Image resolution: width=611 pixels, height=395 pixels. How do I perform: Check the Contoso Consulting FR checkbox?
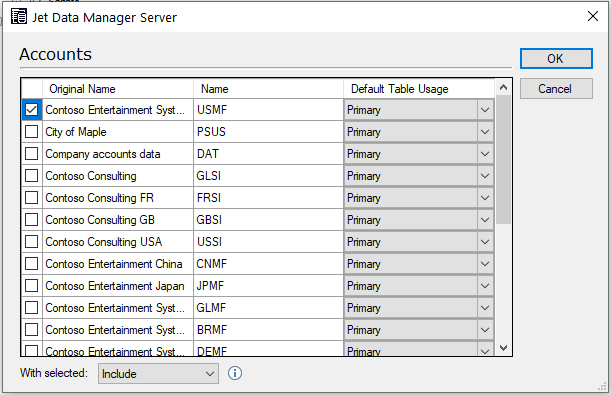click(32, 198)
